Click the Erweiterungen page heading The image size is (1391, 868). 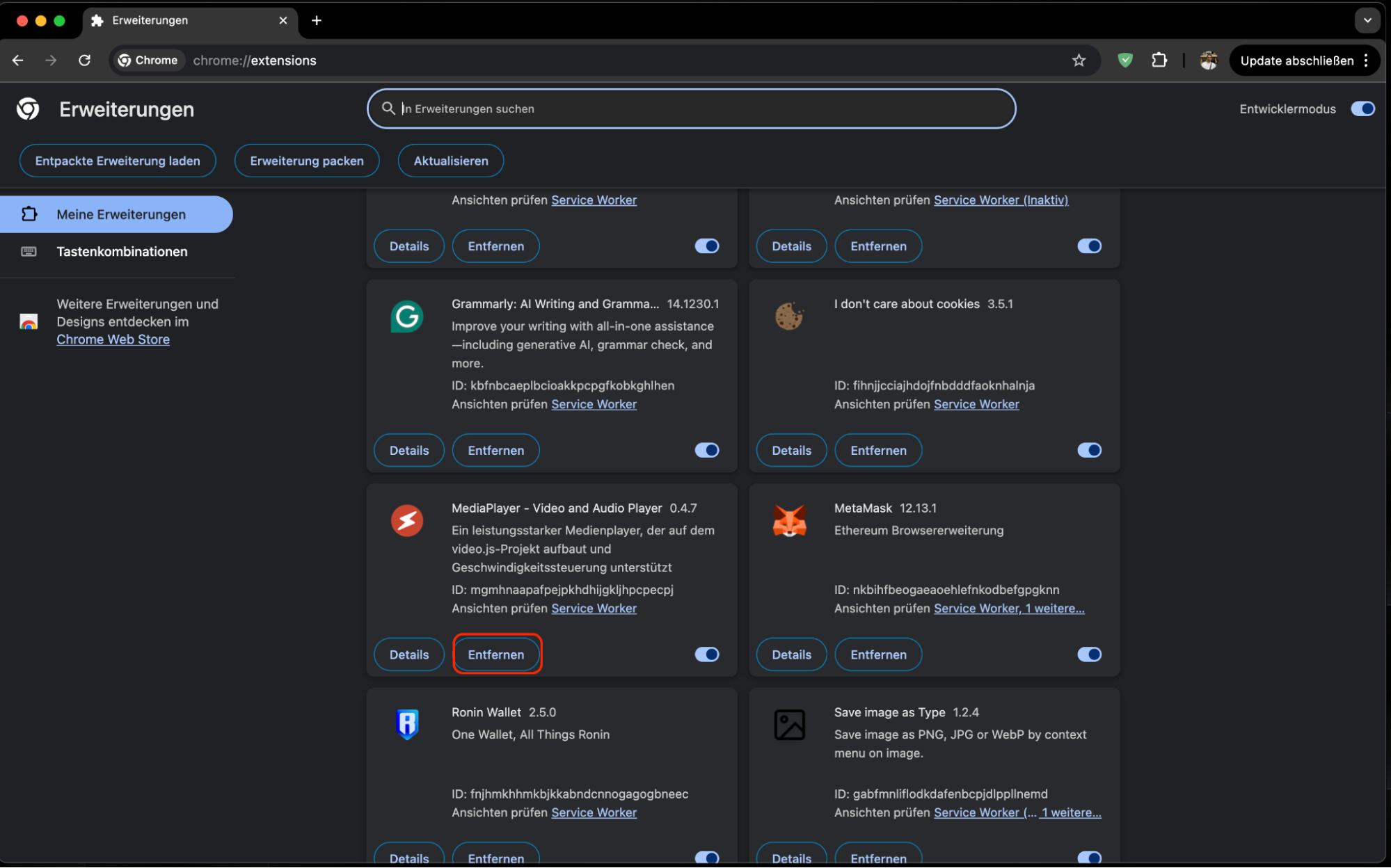[x=127, y=109]
